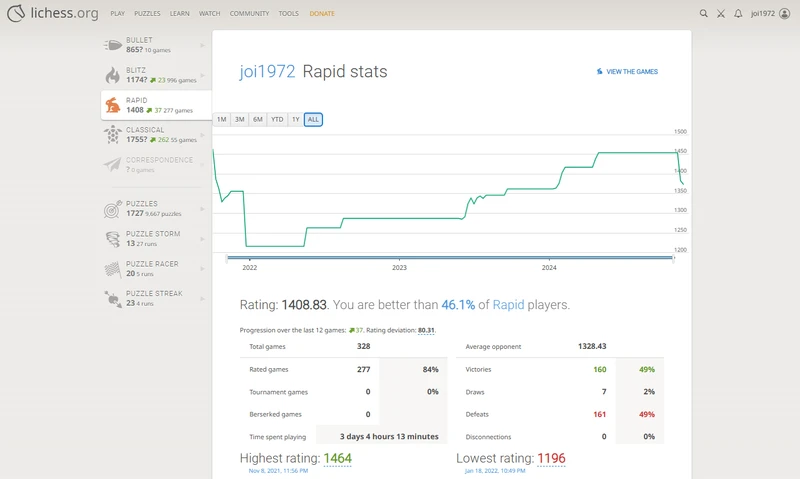Open the joi1972 profile link in title
800x479 pixels.
coord(267,72)
